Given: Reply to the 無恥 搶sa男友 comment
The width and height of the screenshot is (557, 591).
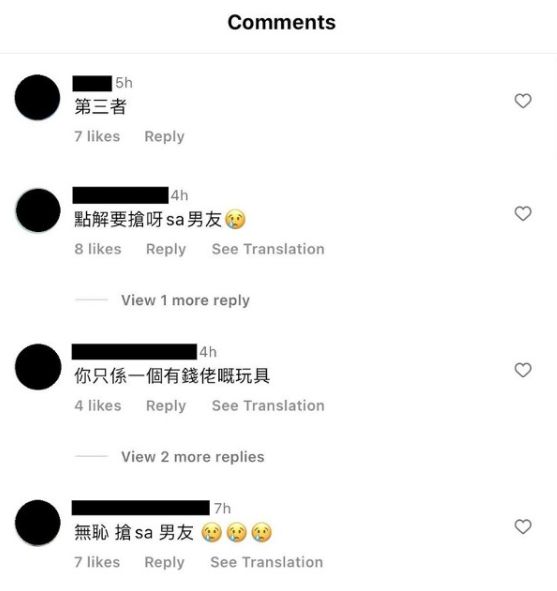Looking at the screenshot, I should (164, 562).
